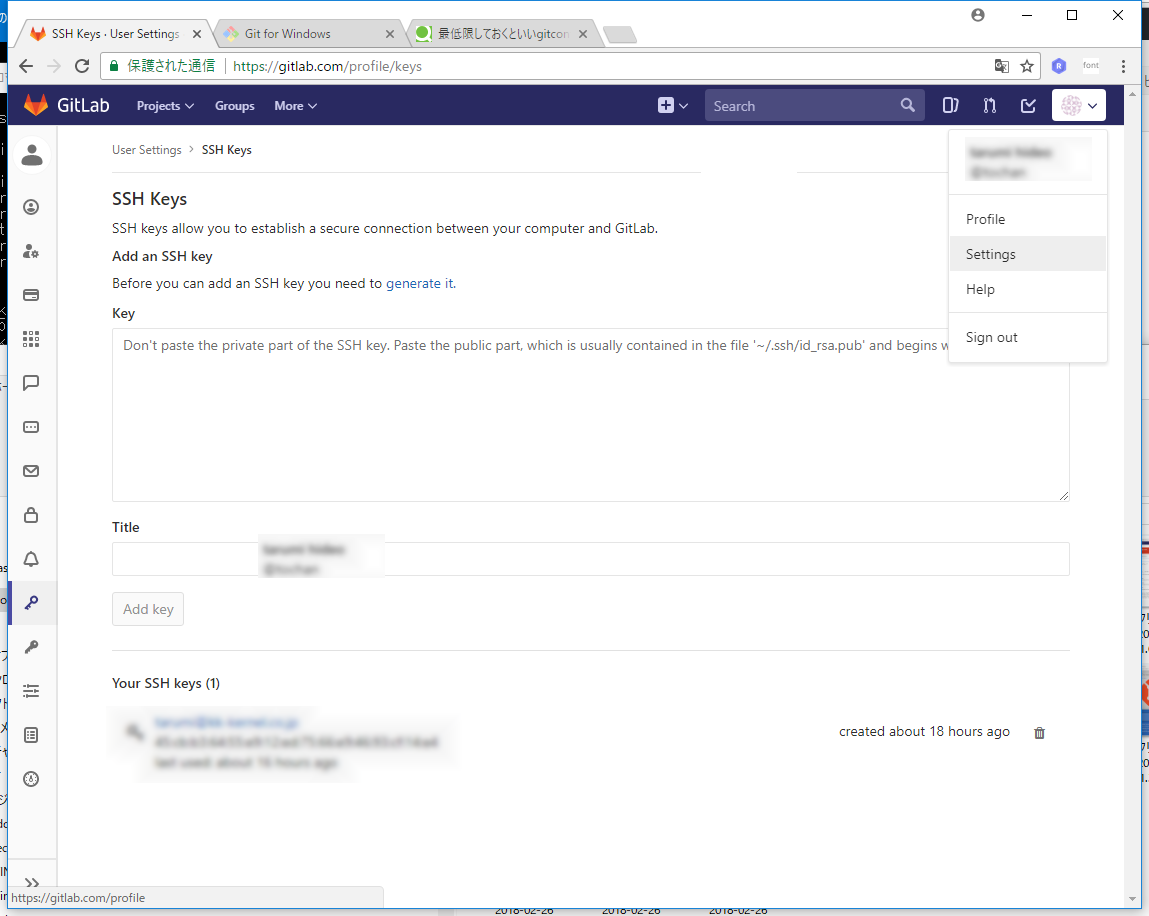Open Notifications via the bell icon
Viewport: 1149px width, 916px height.
pyautogui.click(x=31, y=559)
